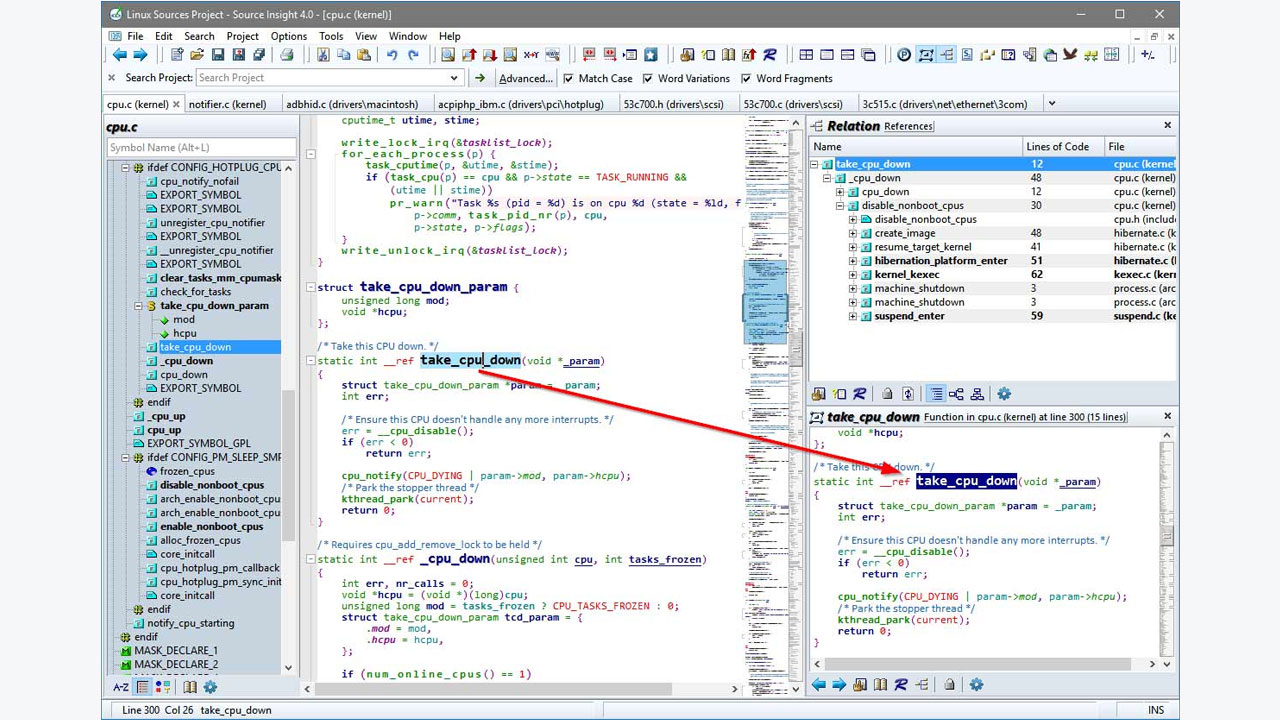Click the Go Back arrow in main toolbar
The image size is (1280, 720).
coord(120,55)
